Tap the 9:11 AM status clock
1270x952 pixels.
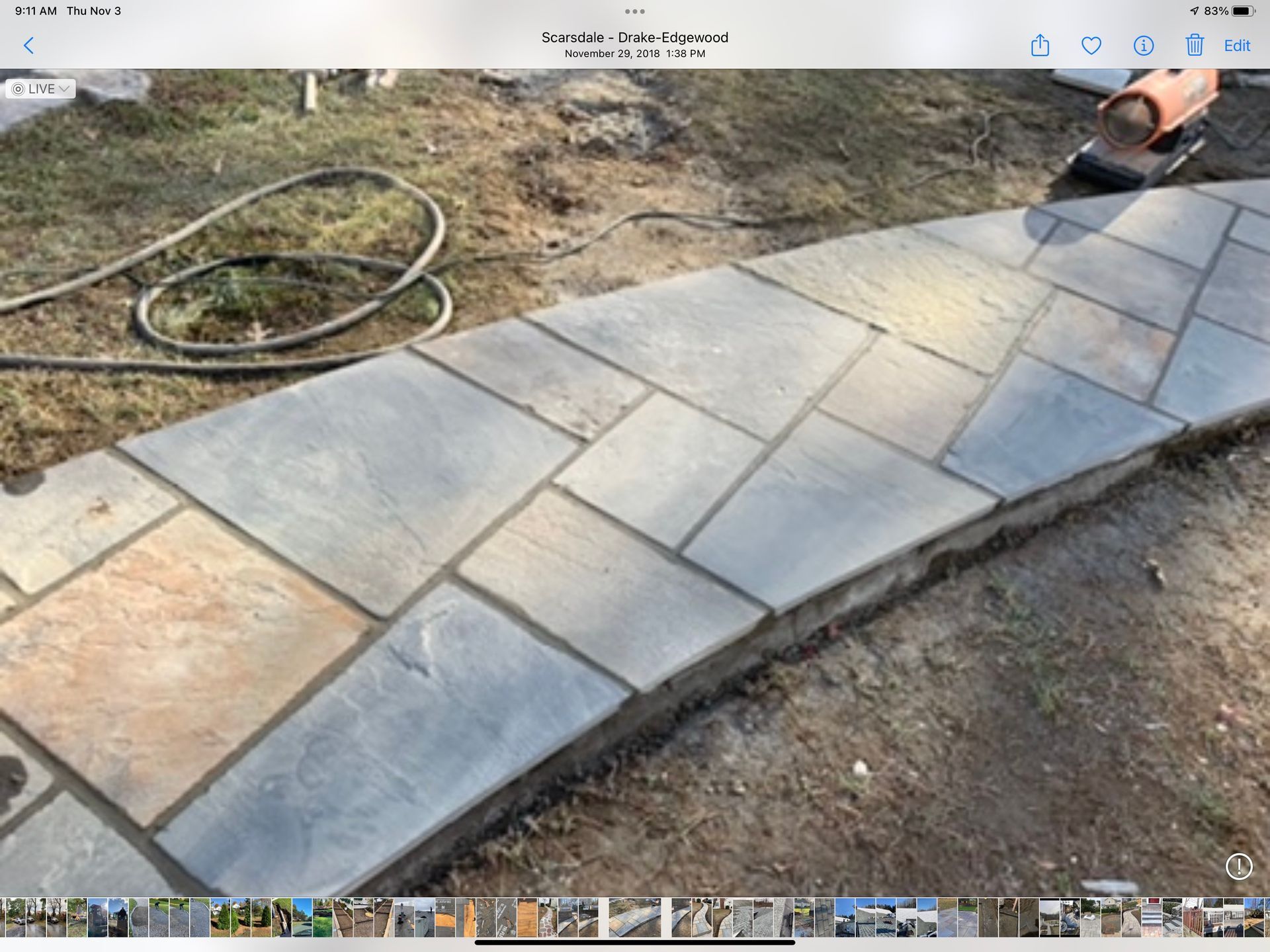point(36,11)
